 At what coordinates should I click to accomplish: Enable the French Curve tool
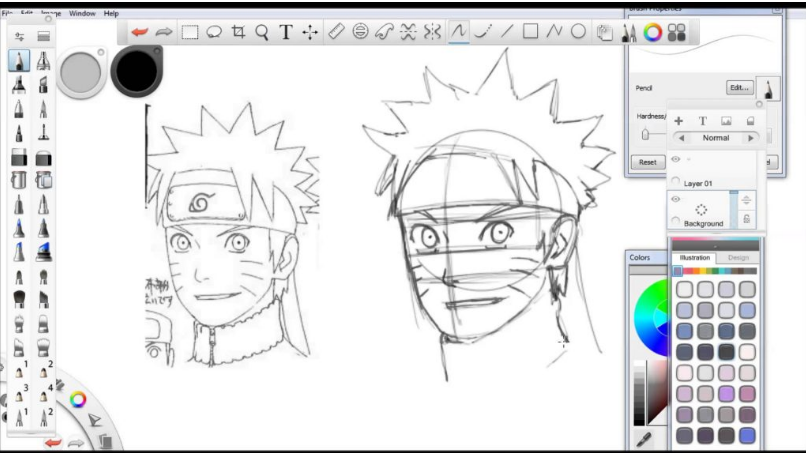coord(384,32)
